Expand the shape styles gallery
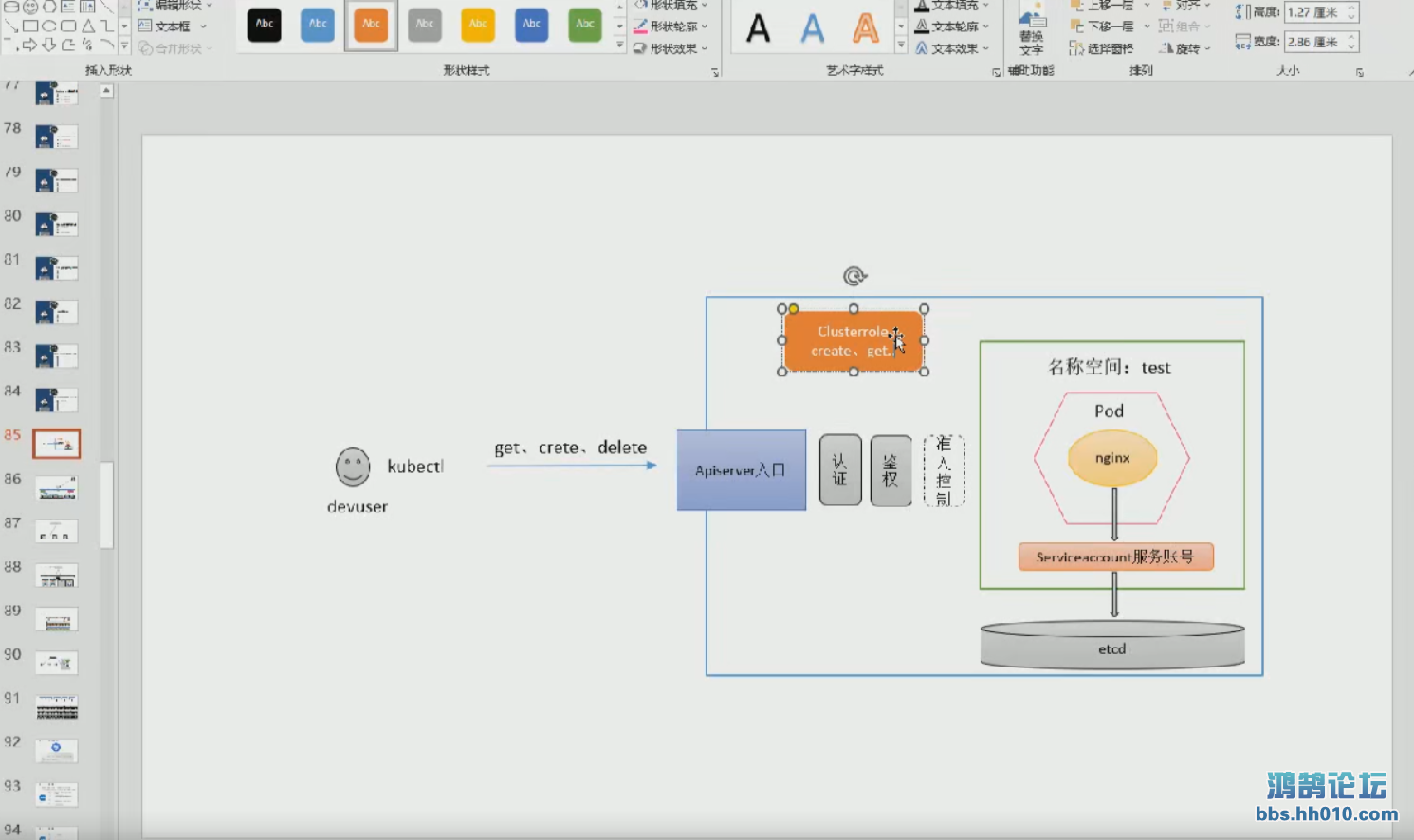Screen dimensions: 1414x840 click(620, 46)
